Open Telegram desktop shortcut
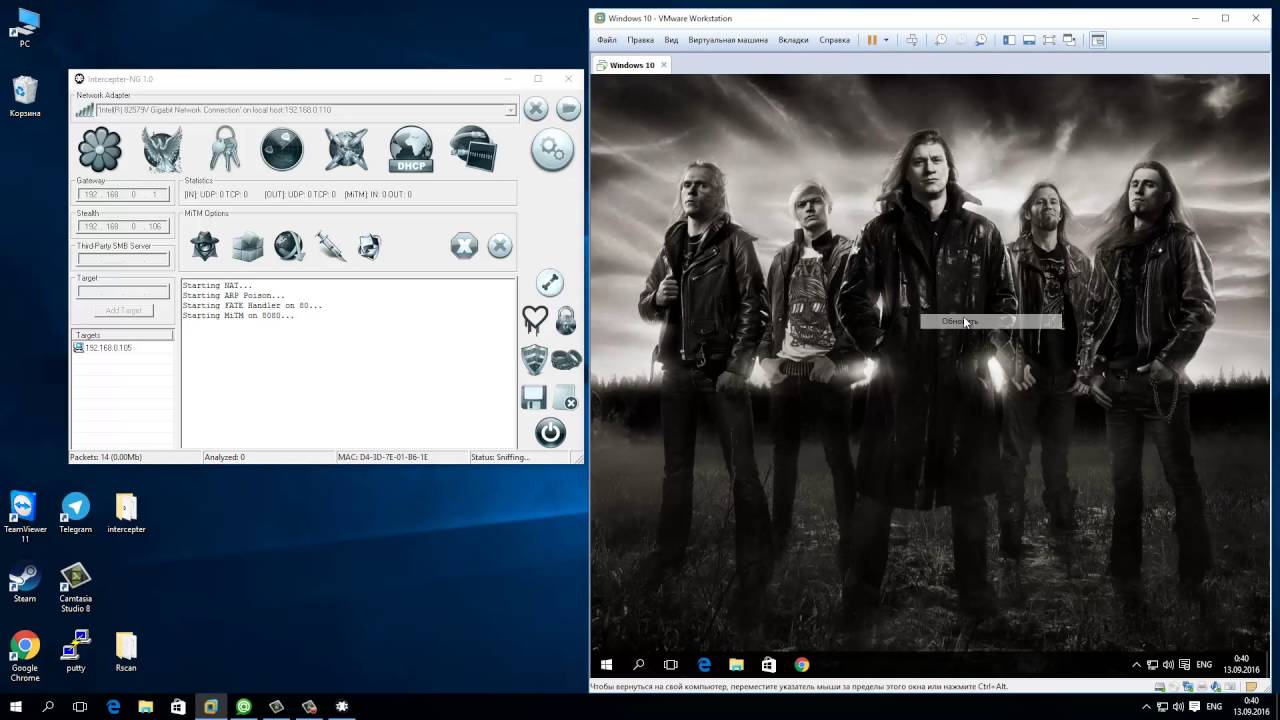 coord(75,512)
